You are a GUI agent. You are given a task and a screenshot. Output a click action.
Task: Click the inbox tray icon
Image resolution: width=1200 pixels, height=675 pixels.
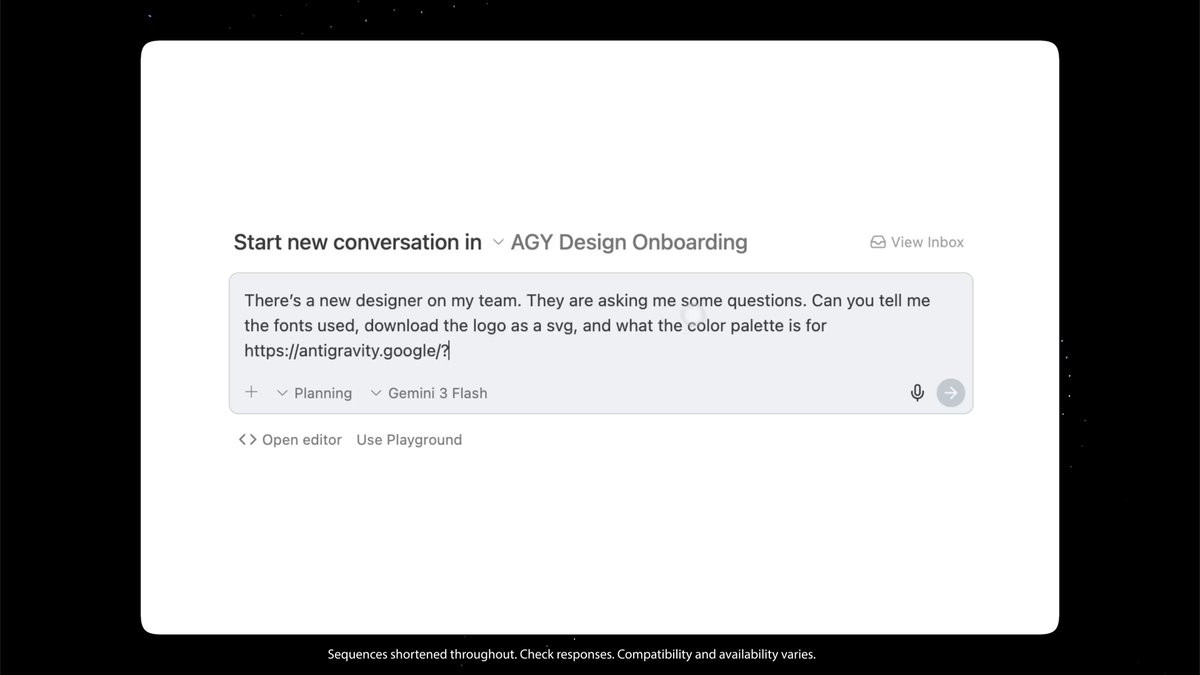click(878, 242)
